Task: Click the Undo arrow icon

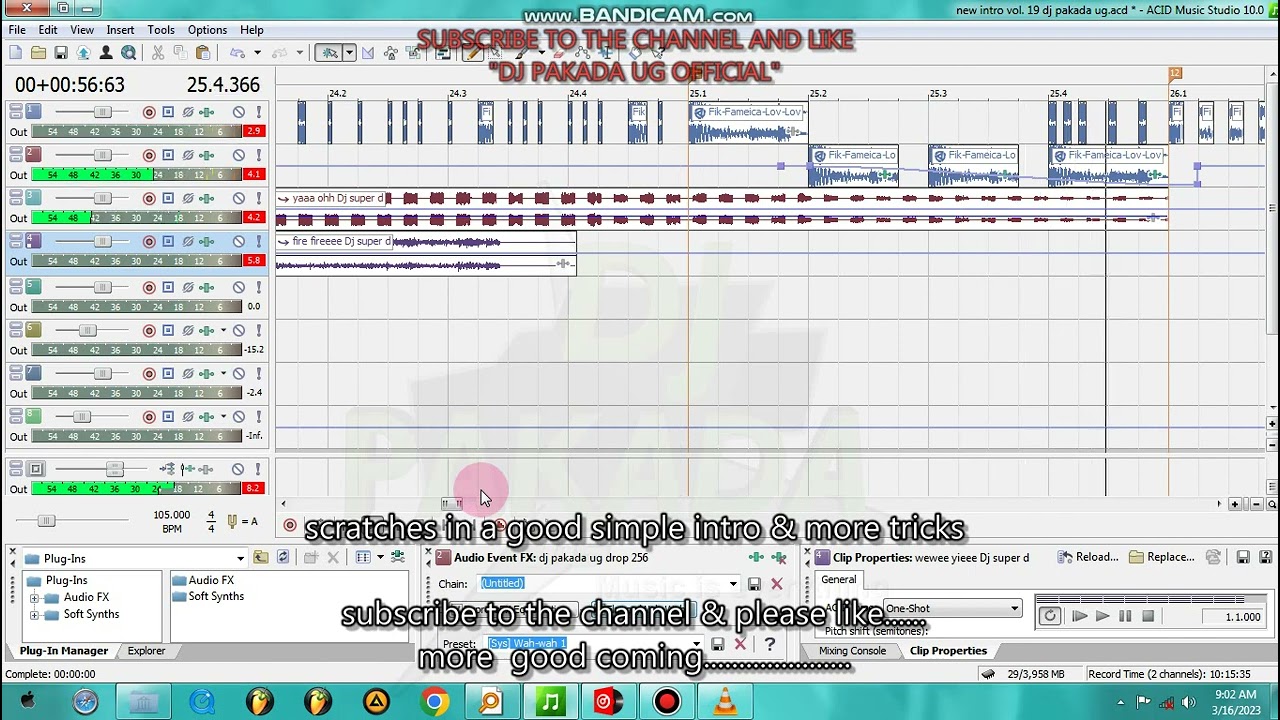Action: 238,53
